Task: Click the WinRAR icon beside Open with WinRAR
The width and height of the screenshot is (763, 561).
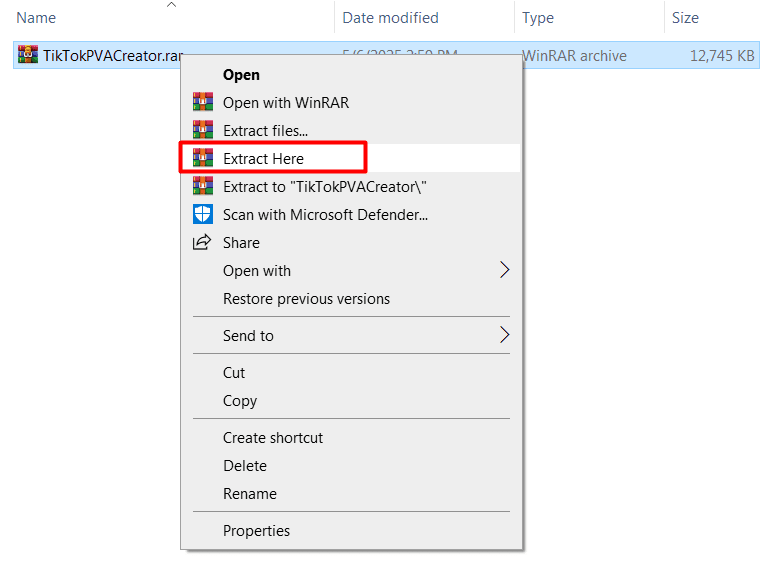Action: tap(203, 102)
